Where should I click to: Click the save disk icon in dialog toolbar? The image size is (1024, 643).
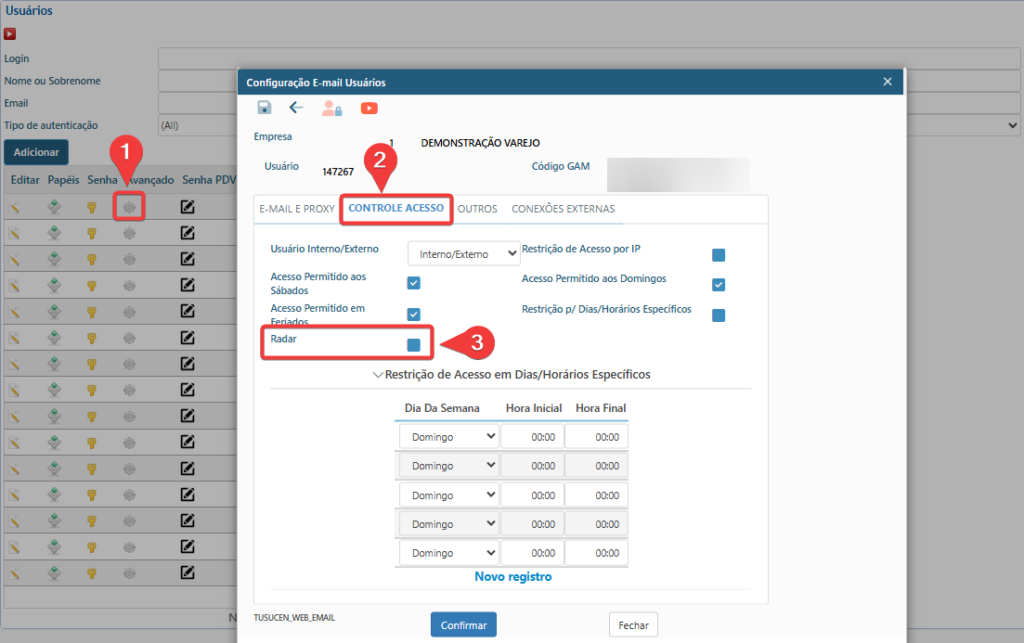[264, 108]
